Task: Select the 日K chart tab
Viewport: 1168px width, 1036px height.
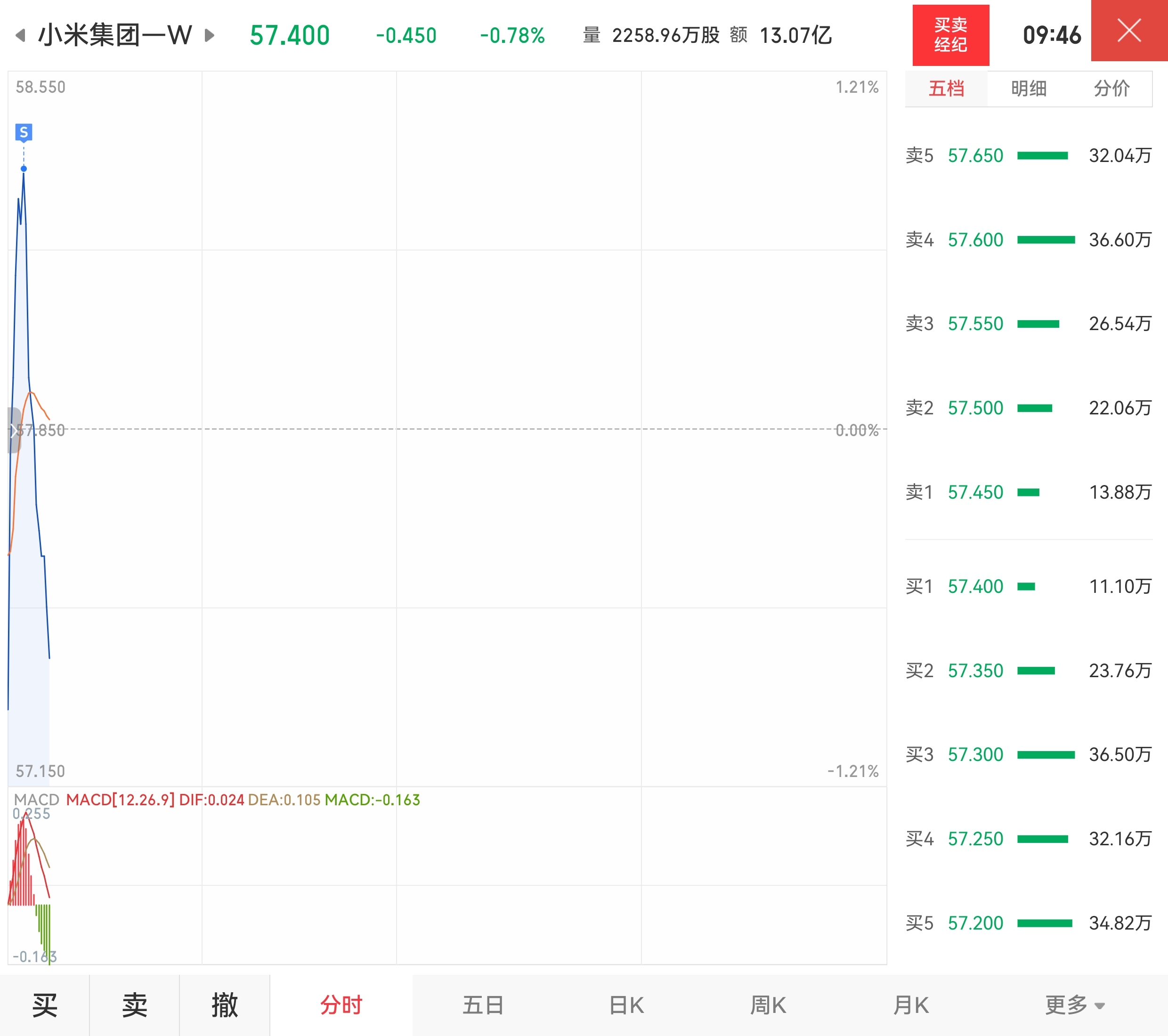Action: tap(626, 1005)
